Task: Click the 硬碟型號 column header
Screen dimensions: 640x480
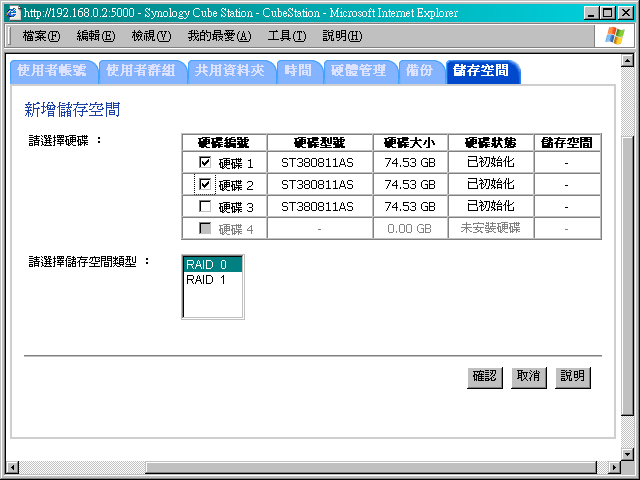Action: click(320, 143)
